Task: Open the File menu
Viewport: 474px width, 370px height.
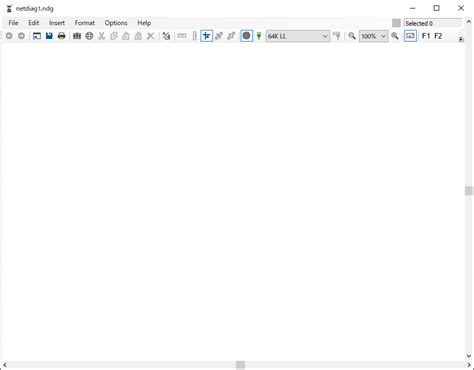Action: (13, 23)
